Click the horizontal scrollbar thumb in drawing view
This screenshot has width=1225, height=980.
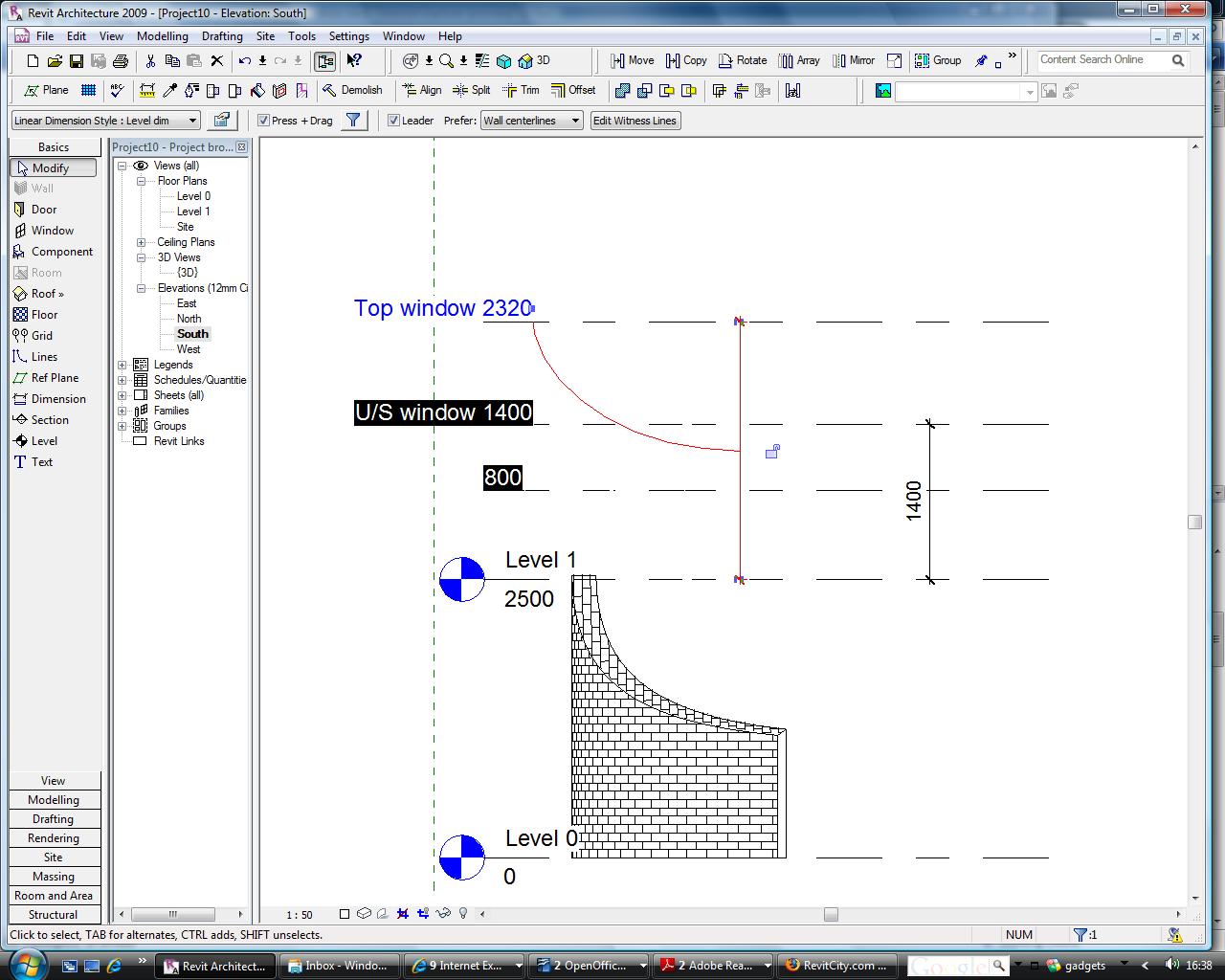831,914
